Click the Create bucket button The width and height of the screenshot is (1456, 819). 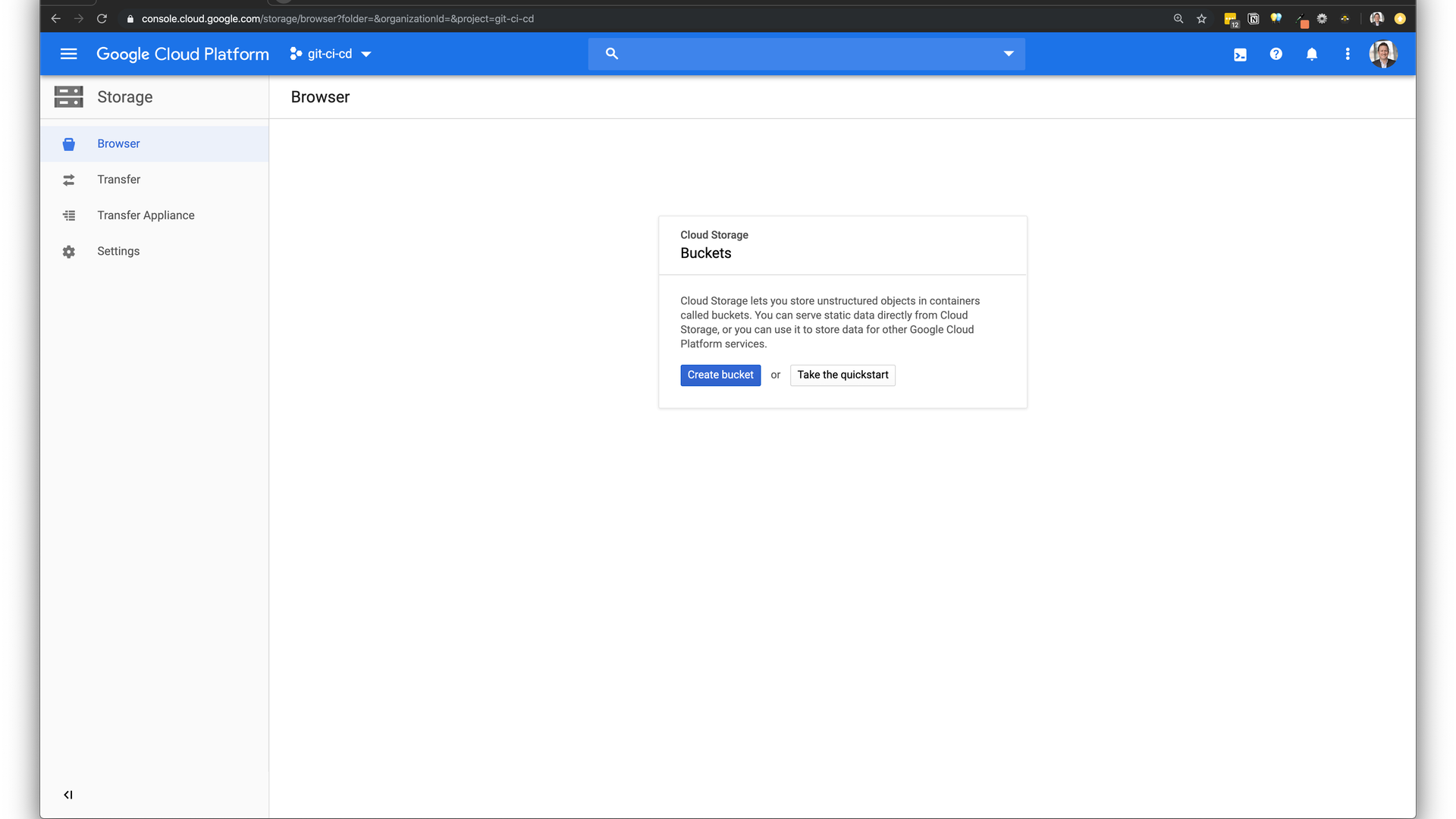tap(720, 375)
